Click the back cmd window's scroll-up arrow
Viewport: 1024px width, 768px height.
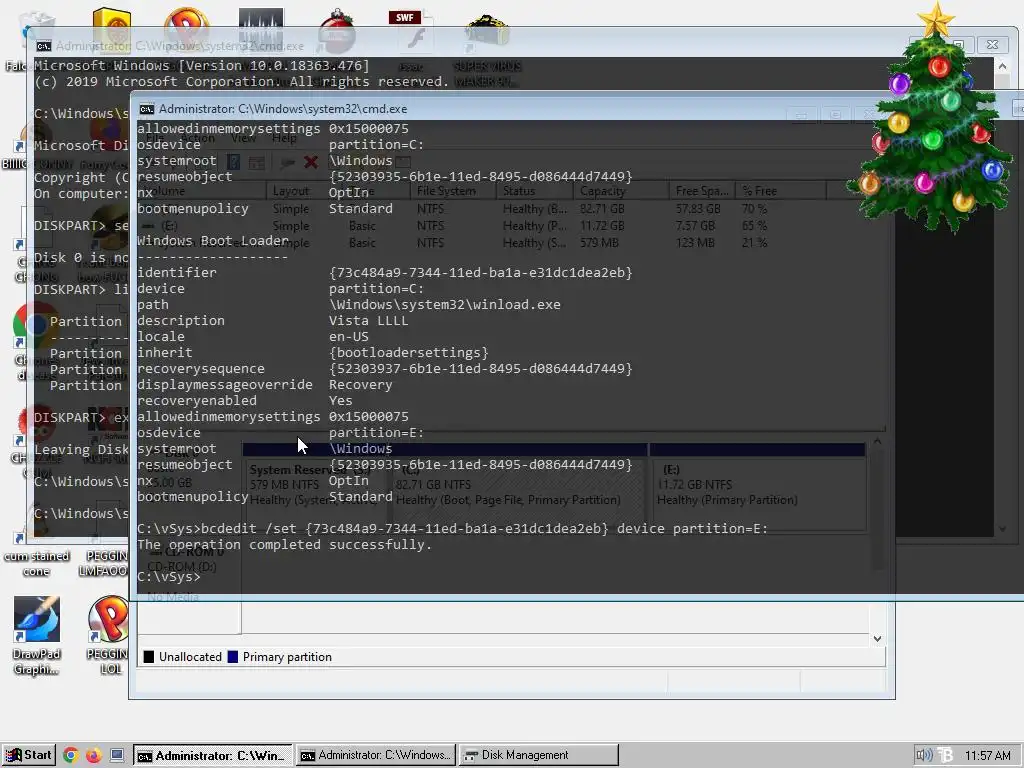[x=1002, y=66]
